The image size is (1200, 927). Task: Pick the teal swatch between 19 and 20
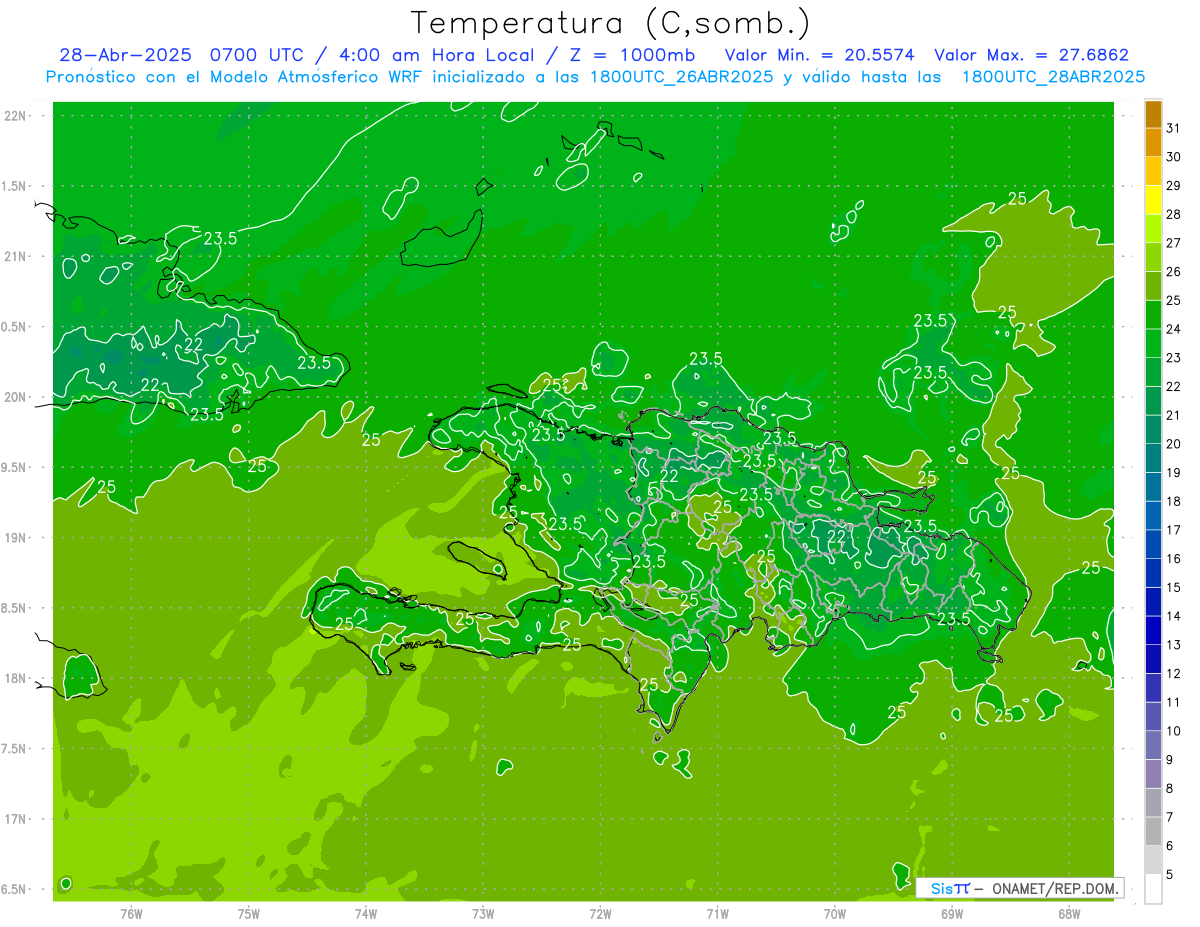pos(1153,458)
